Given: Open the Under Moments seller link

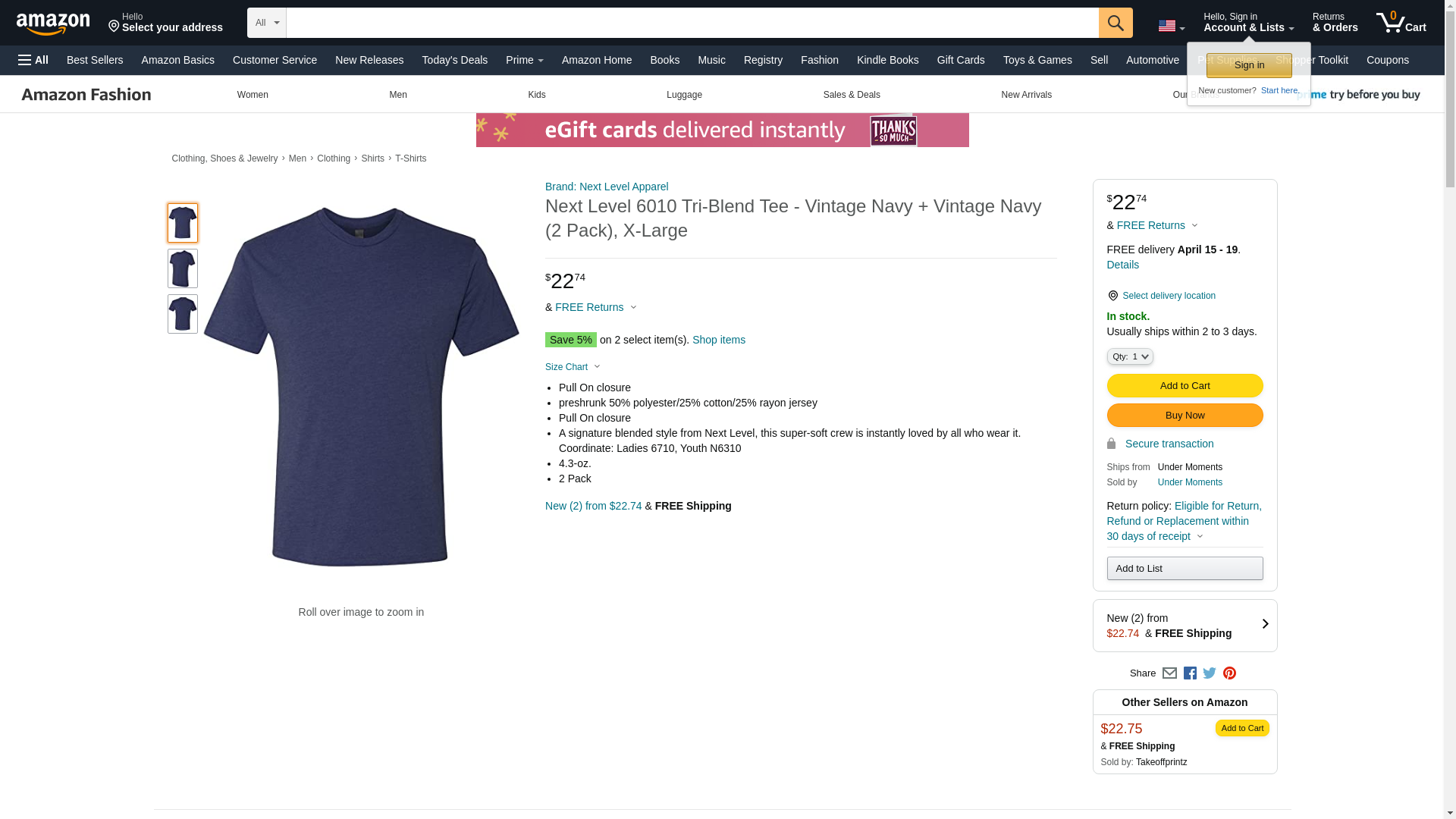Looking at the screenshot, I should [1190, 482].
